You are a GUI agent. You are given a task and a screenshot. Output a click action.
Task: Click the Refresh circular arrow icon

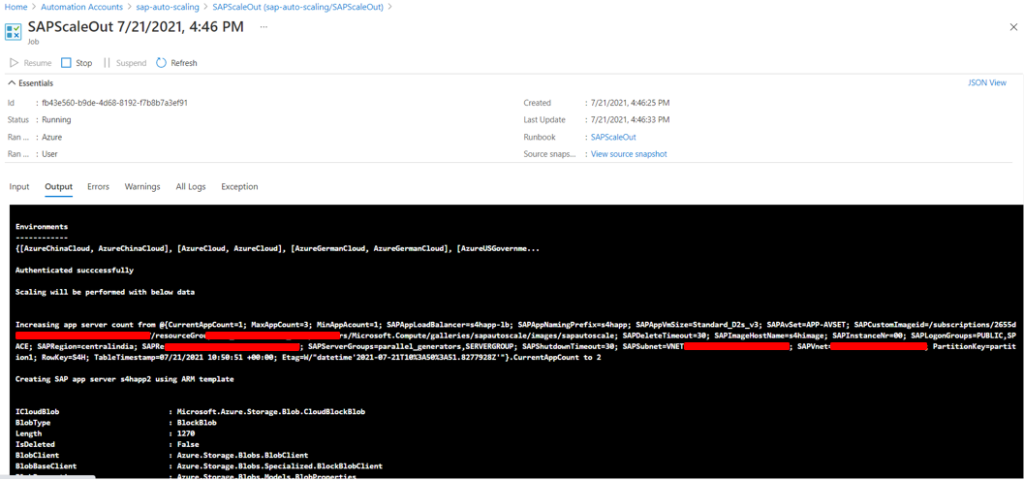[161, 63]
